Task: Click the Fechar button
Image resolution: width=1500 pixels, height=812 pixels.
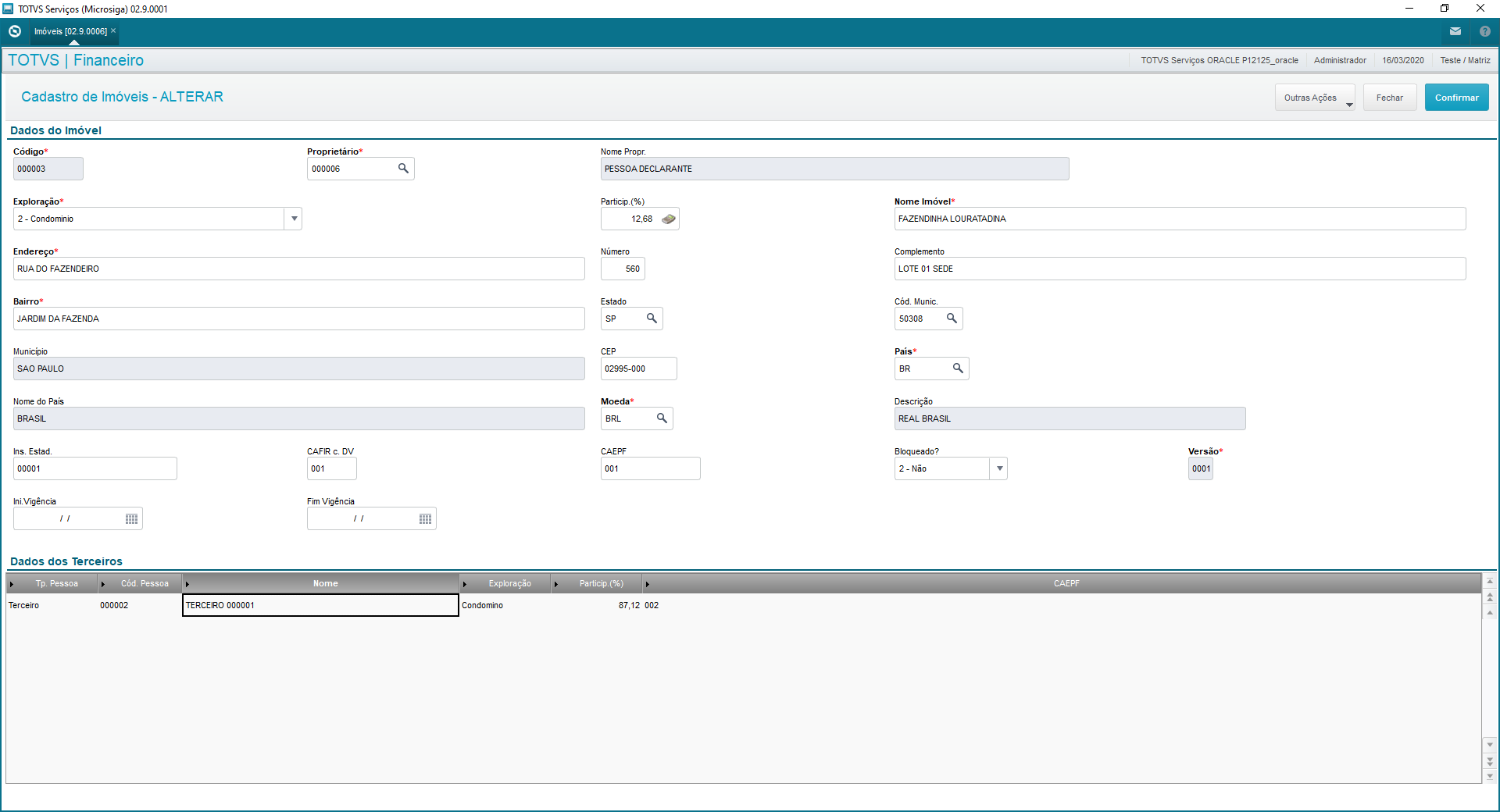Action: pos(1390,98)
